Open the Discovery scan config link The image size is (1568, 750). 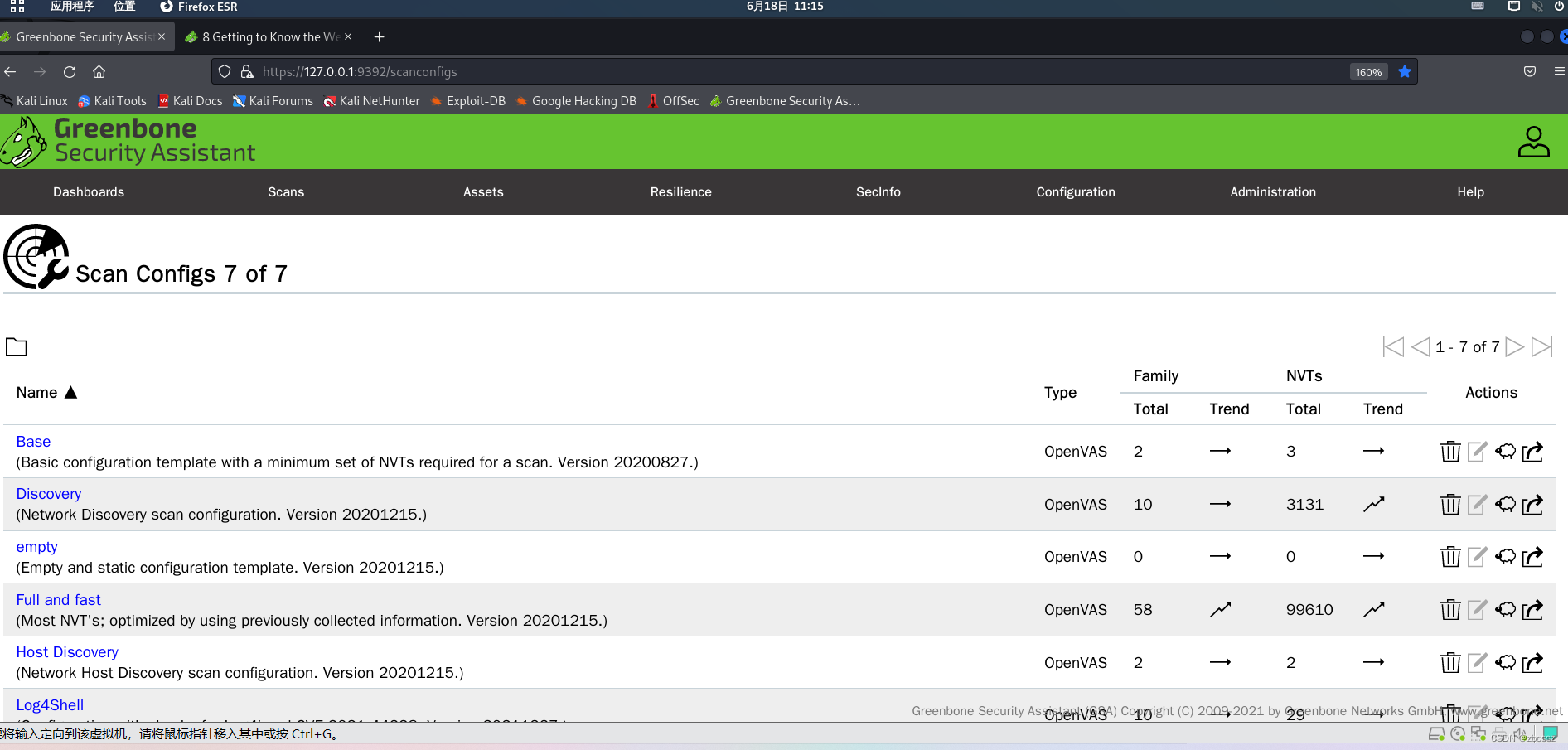tap(49, 494)
